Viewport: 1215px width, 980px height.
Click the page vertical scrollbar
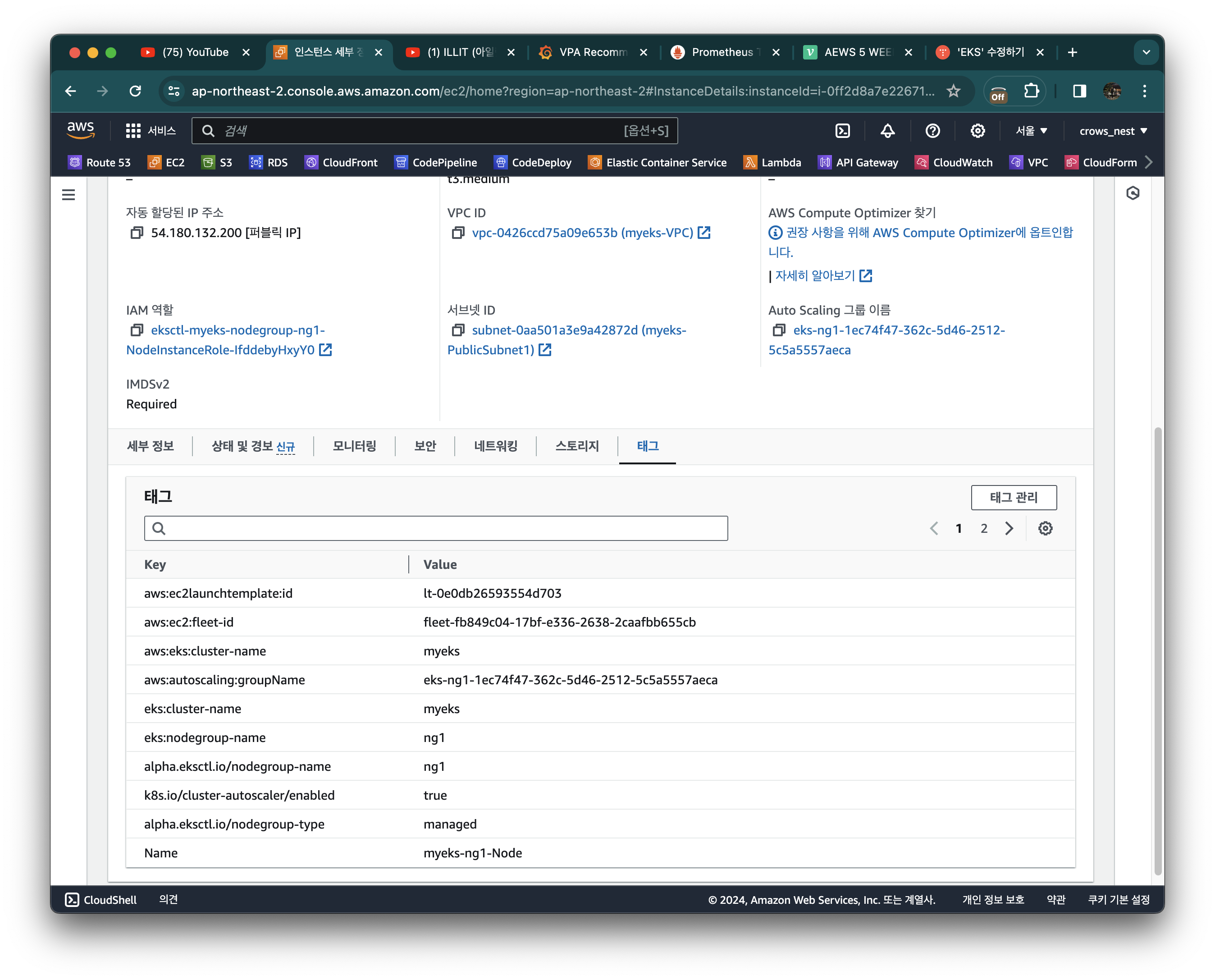click(x=1157, y=649)
